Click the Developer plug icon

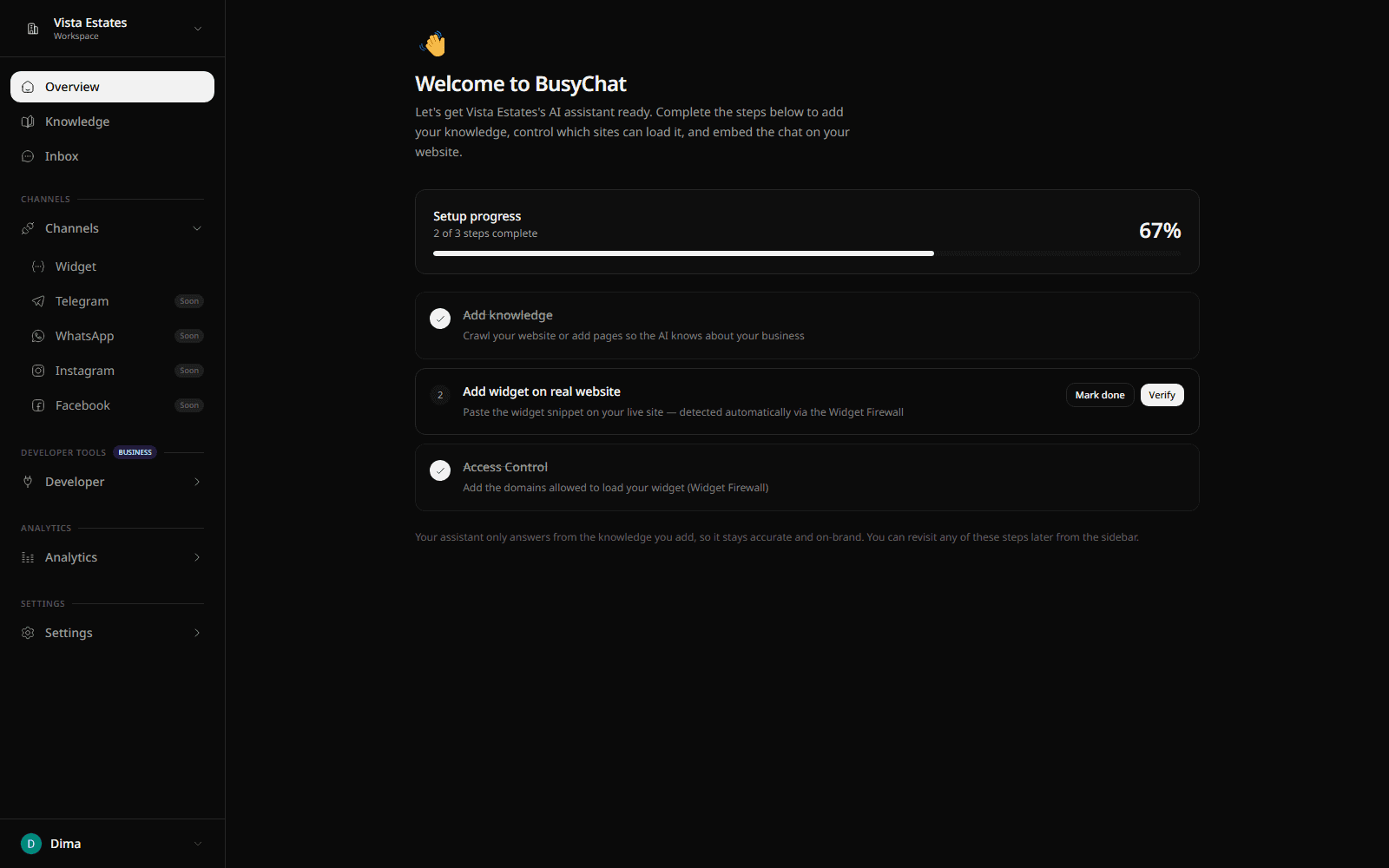point(28,482)
